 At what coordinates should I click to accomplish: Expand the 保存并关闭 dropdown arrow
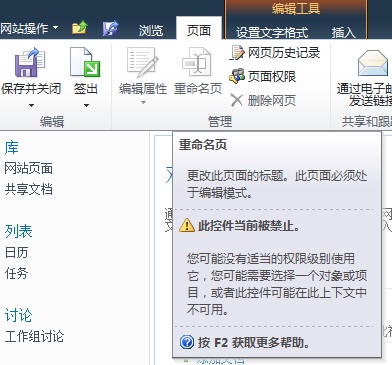click(31, 105)
